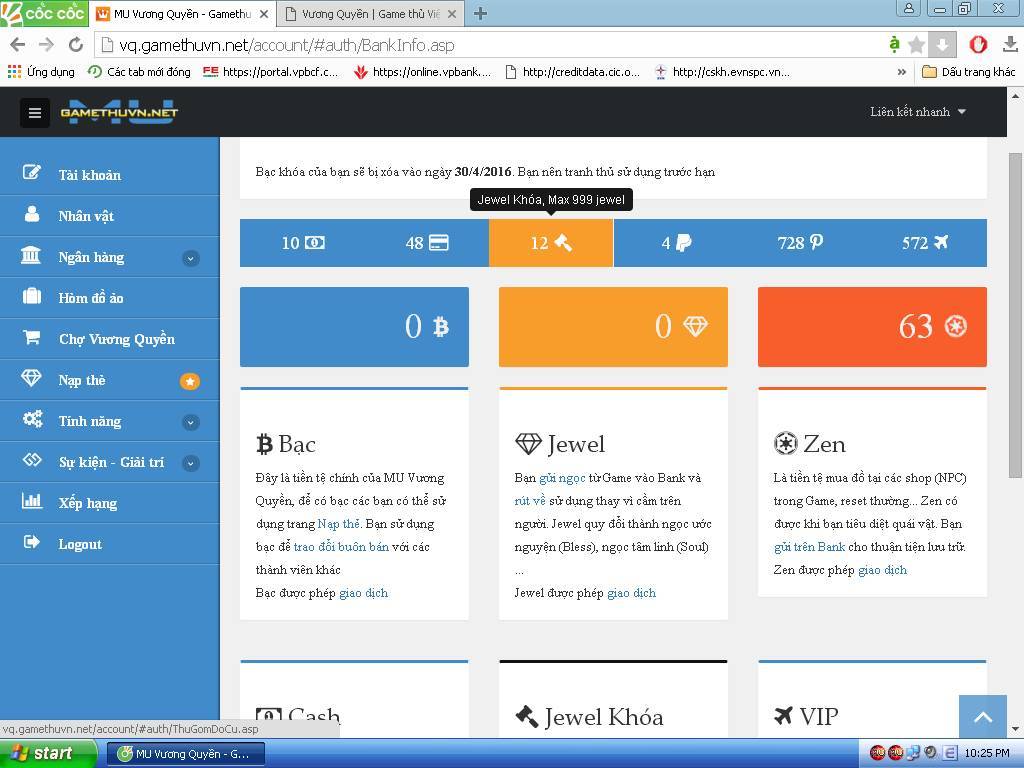Click the gửi trên Bank link
1024x768 pixels.
click(x=809, y=547)
